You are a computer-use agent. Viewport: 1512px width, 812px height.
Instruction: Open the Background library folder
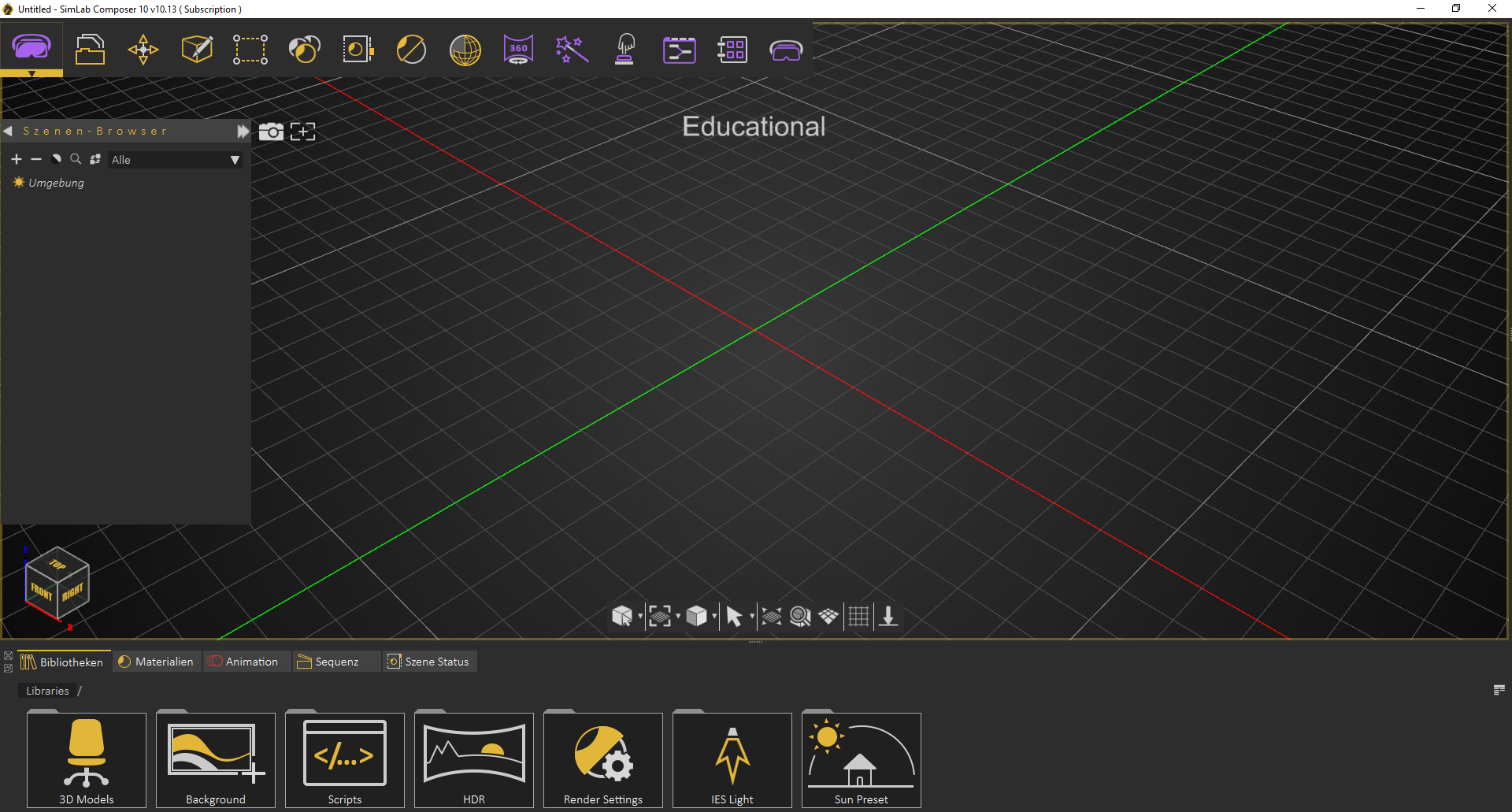click(x=216, y=760)
